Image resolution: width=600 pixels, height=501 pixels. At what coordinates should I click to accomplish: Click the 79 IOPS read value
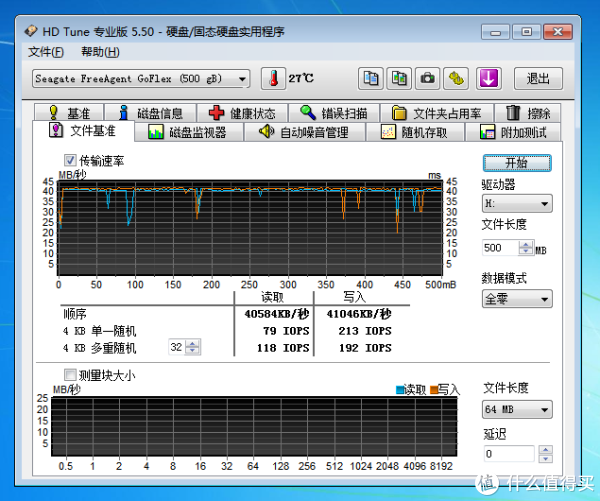286,331
